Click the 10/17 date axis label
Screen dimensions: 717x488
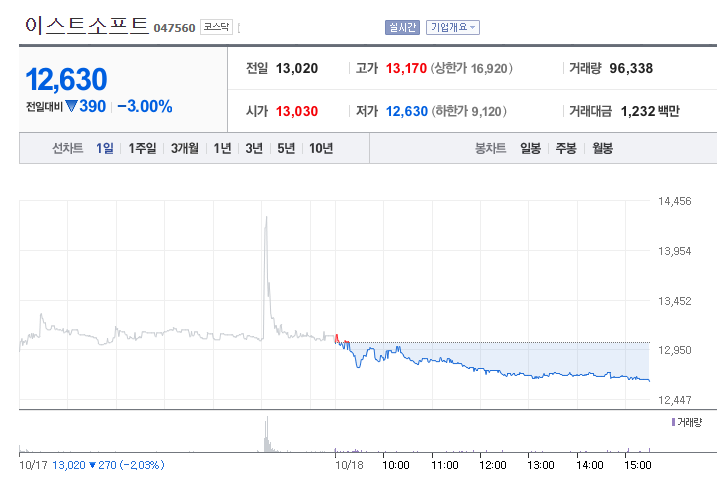33,465
